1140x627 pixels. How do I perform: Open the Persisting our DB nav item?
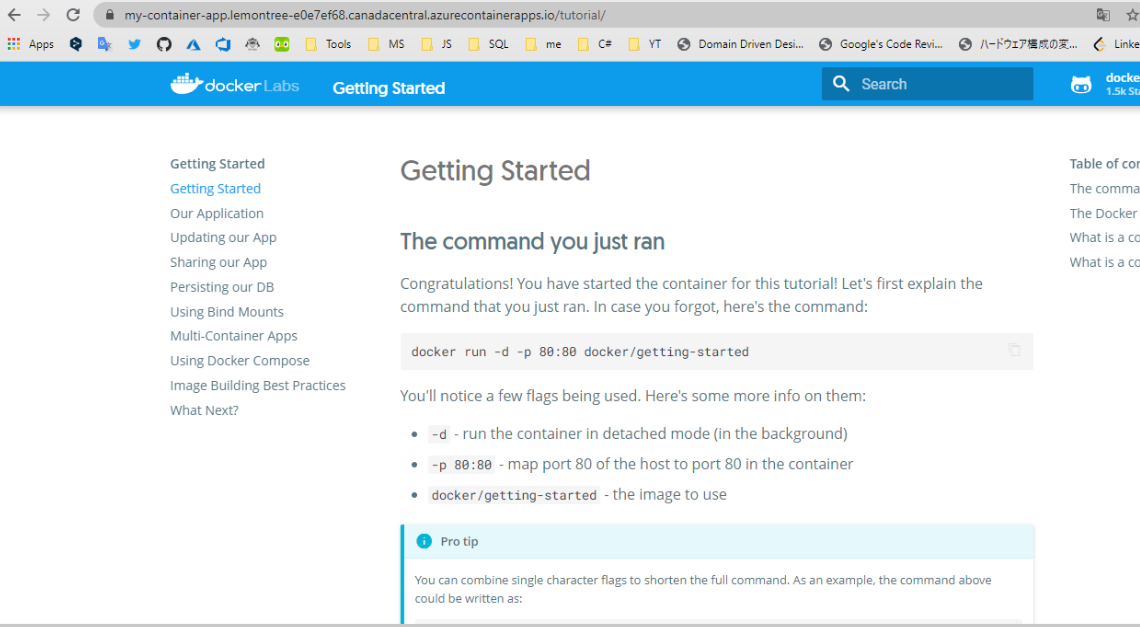pyautogui.click(x=222, y=287)
